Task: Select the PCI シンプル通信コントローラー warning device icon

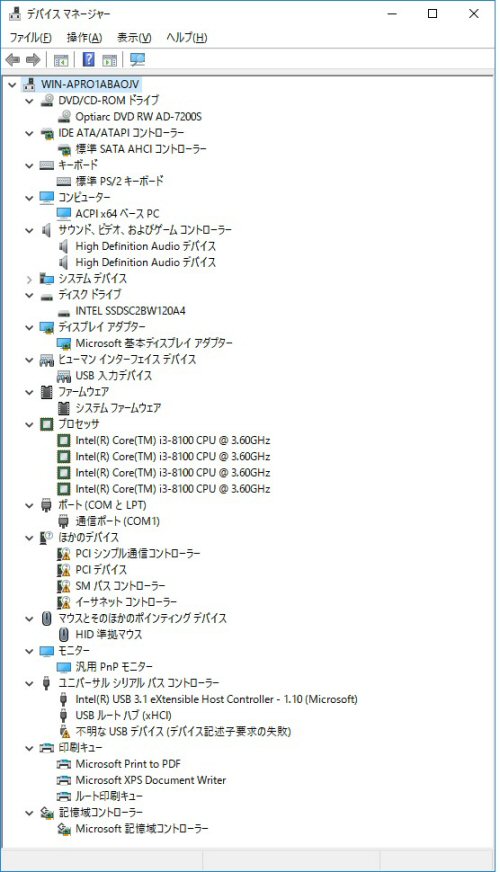Action: coord(64,554)
